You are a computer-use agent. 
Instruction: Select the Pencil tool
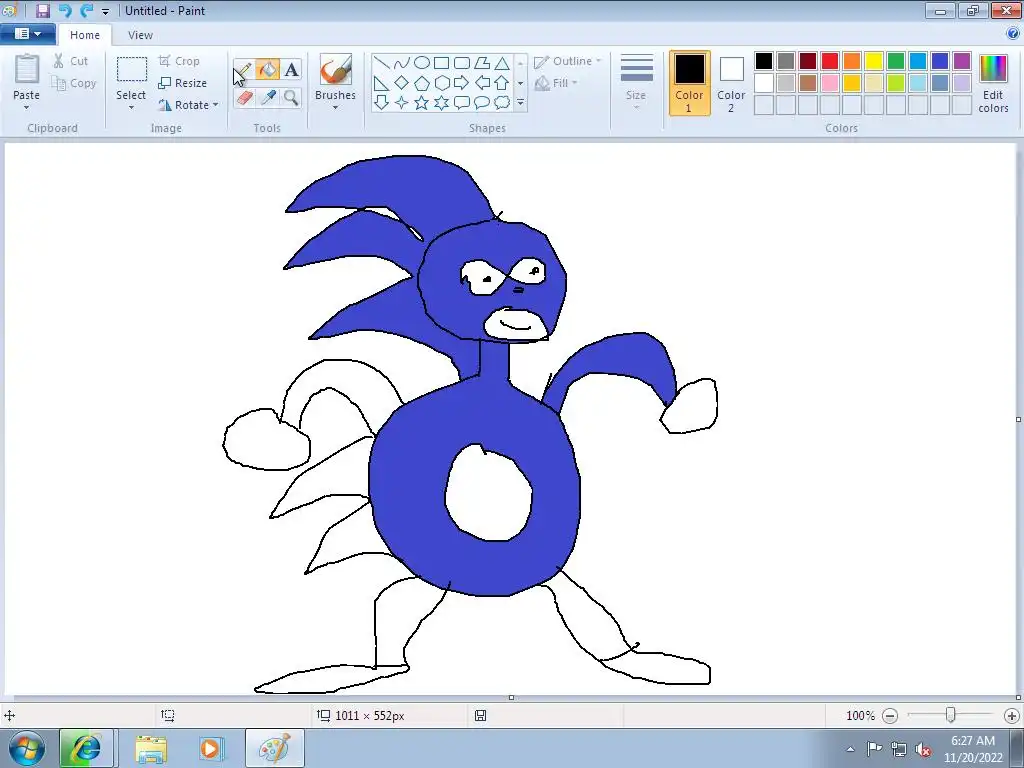(243, 70)
